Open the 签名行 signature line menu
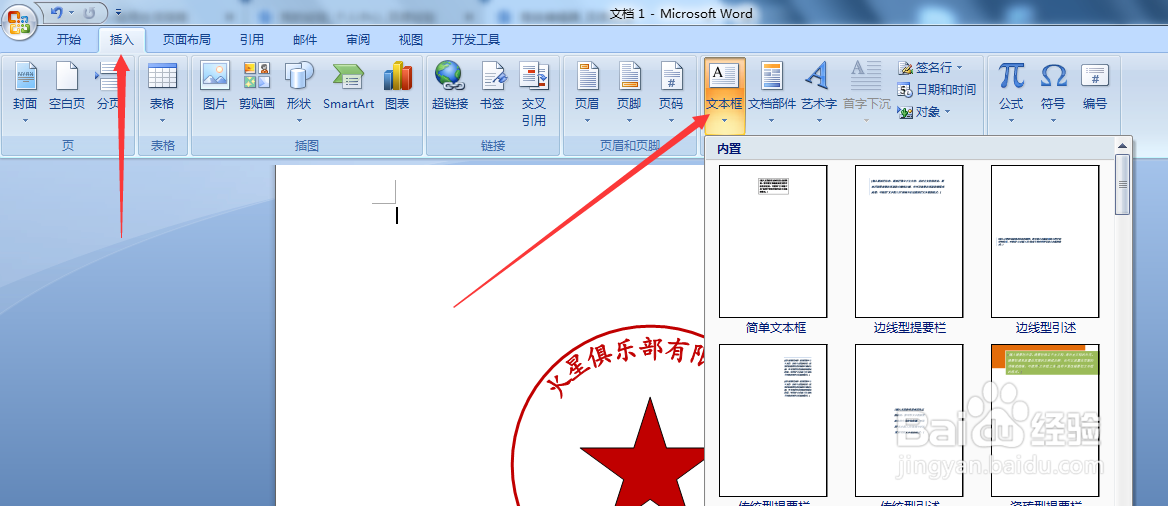 coord(930,68)
